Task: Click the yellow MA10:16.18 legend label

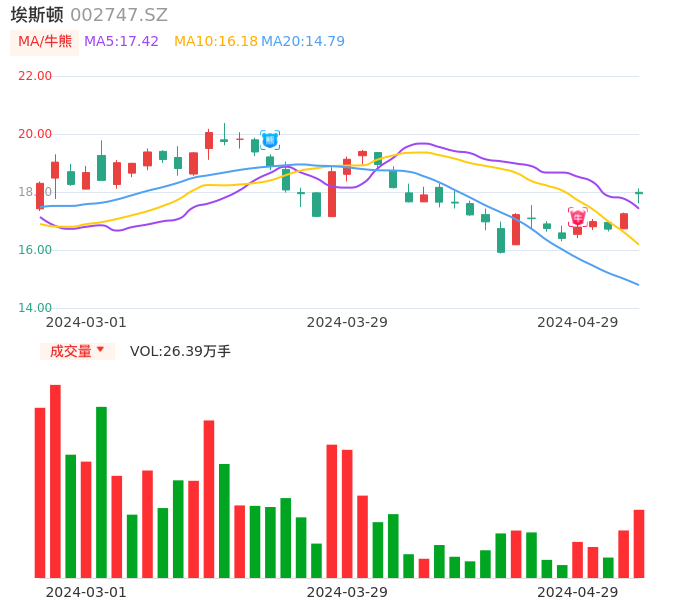Action: tap(215, 42)
